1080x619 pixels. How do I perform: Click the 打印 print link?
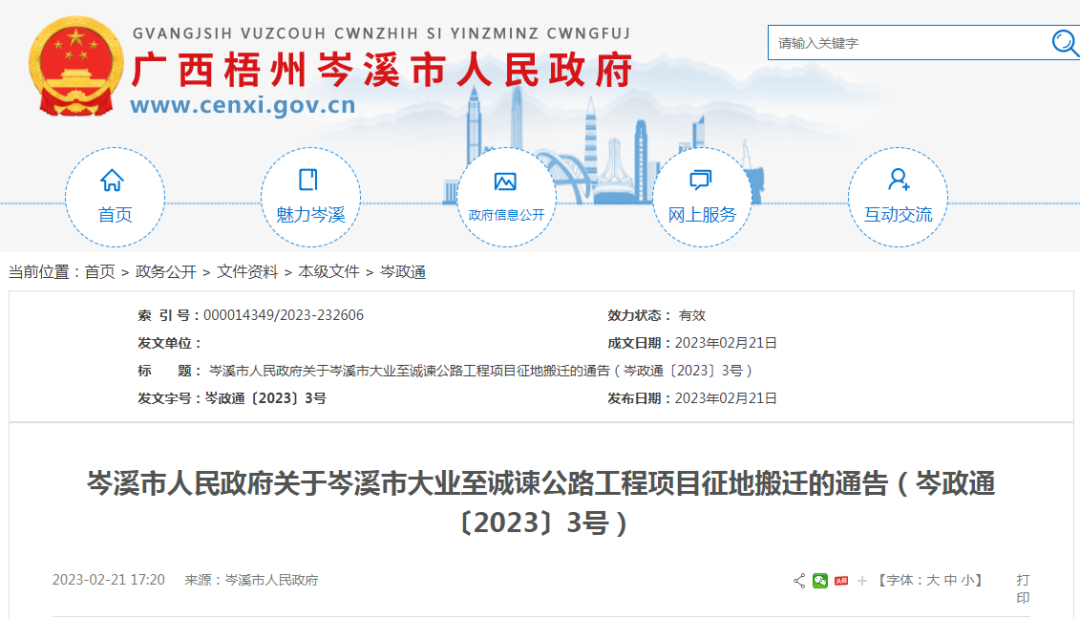point(1023,588)
